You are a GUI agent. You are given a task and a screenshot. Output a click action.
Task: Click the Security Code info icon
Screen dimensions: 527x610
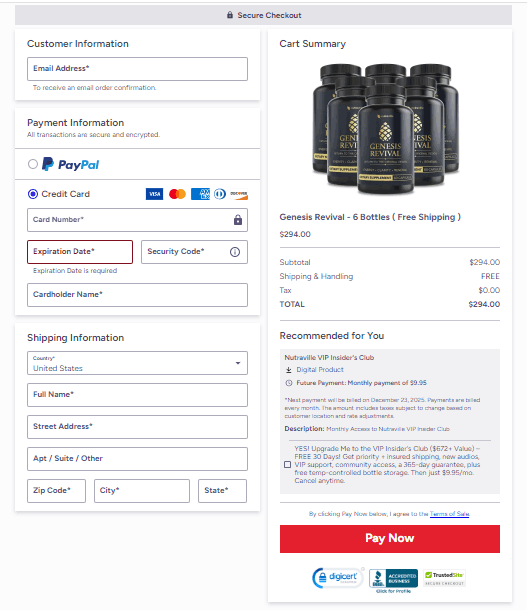pyautogui.click(x=235, y=252)
